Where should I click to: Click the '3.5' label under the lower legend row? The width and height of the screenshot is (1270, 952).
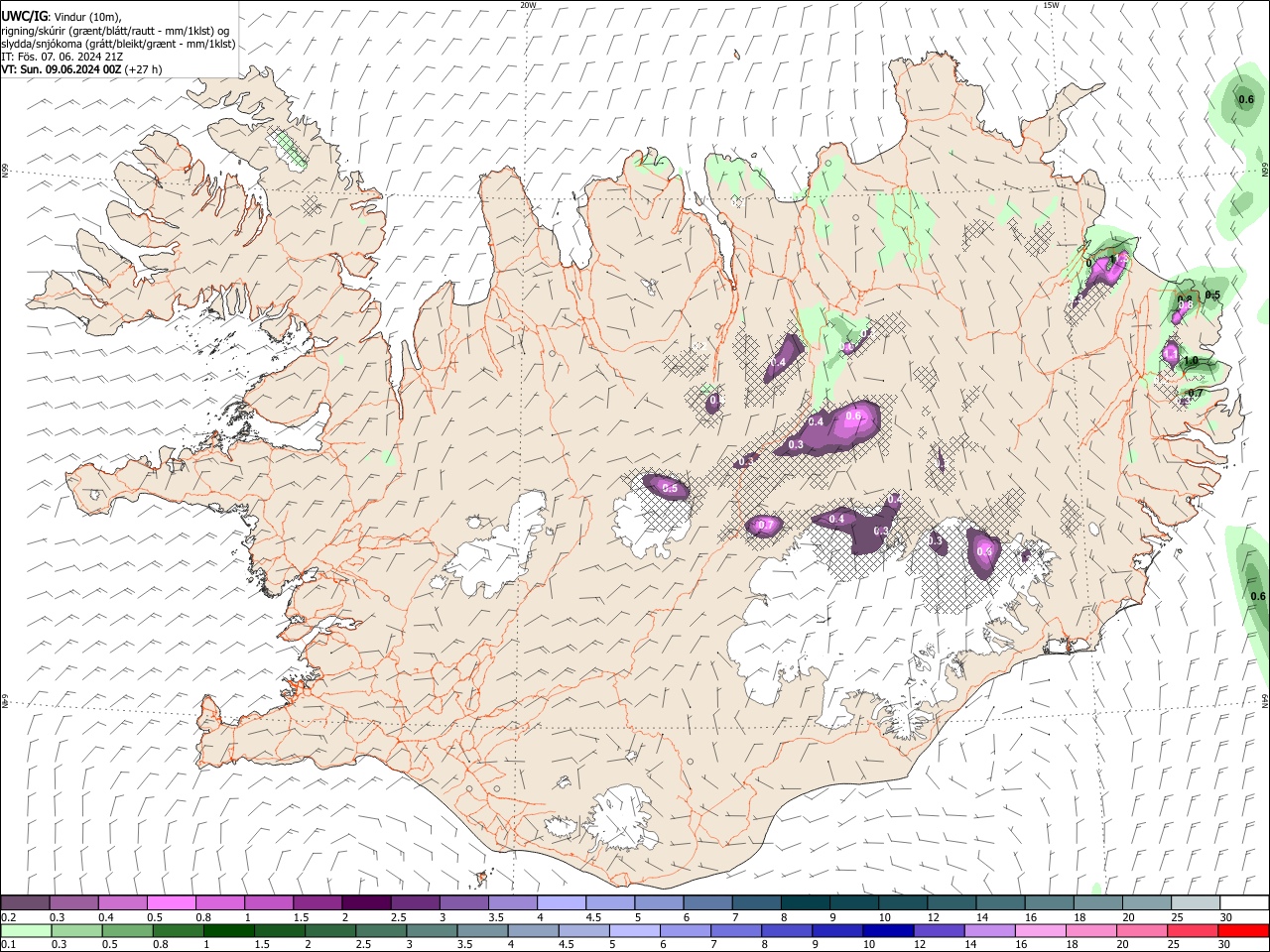tap(464, 945)
